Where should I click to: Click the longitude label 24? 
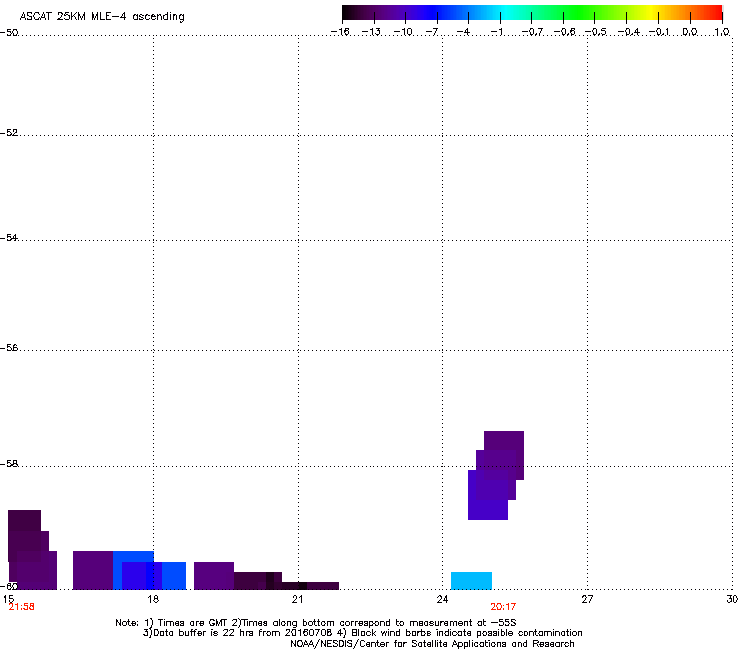(442, 599)
